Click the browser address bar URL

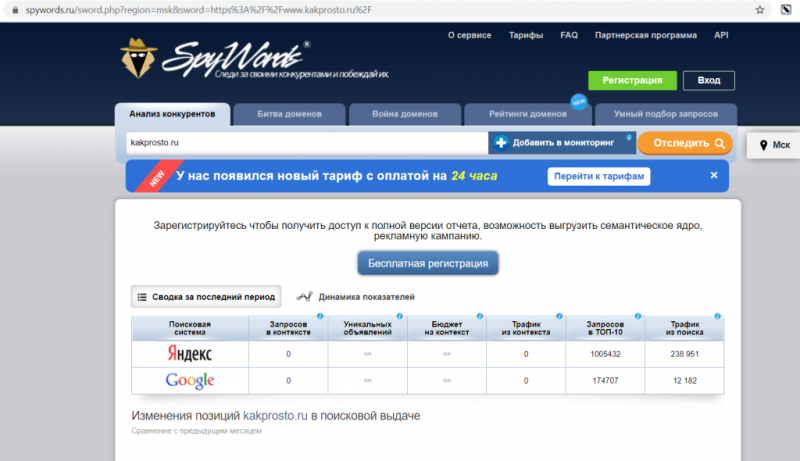(x=198, y=10)
